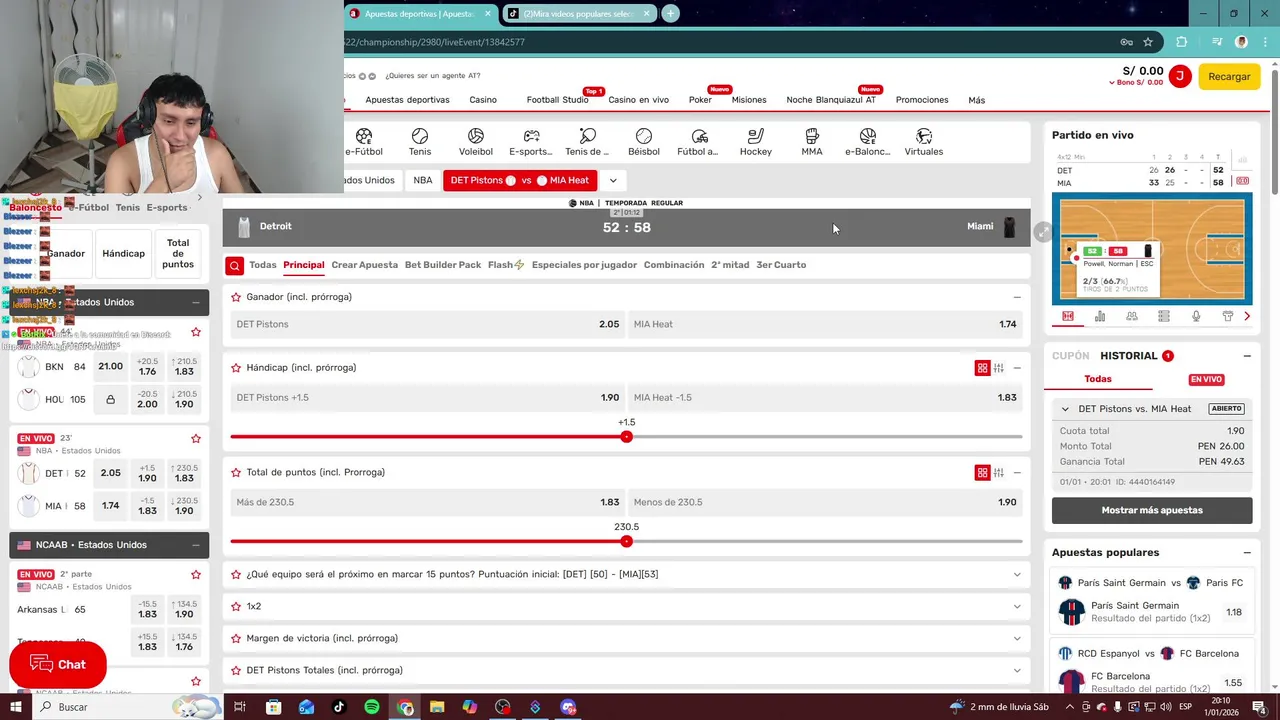This screenshot has height=720, width=1280.
Task: Open the E-sports category icon
Action: pos(531,136)
